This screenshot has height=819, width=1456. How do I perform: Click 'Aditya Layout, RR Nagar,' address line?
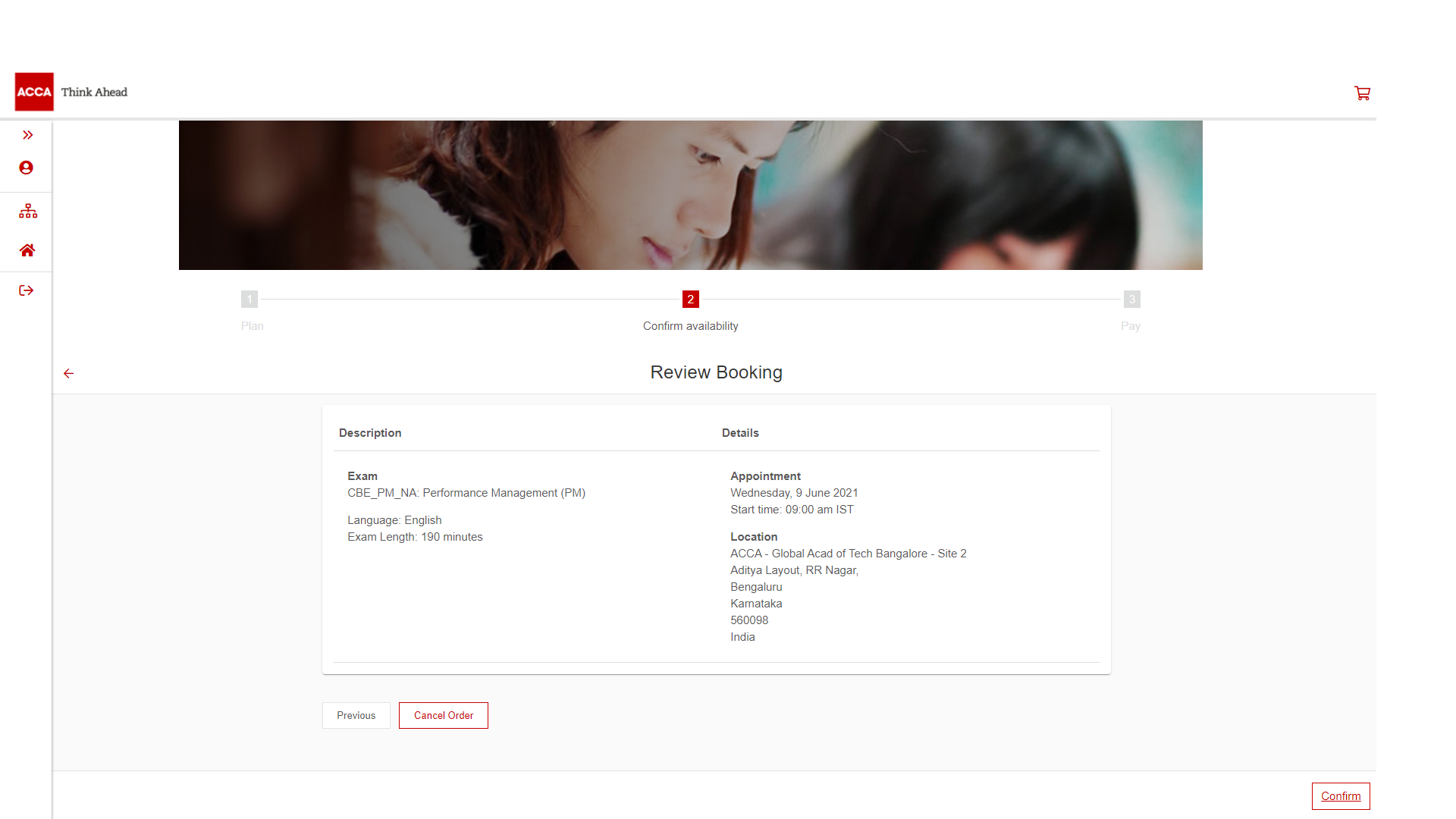794,570
